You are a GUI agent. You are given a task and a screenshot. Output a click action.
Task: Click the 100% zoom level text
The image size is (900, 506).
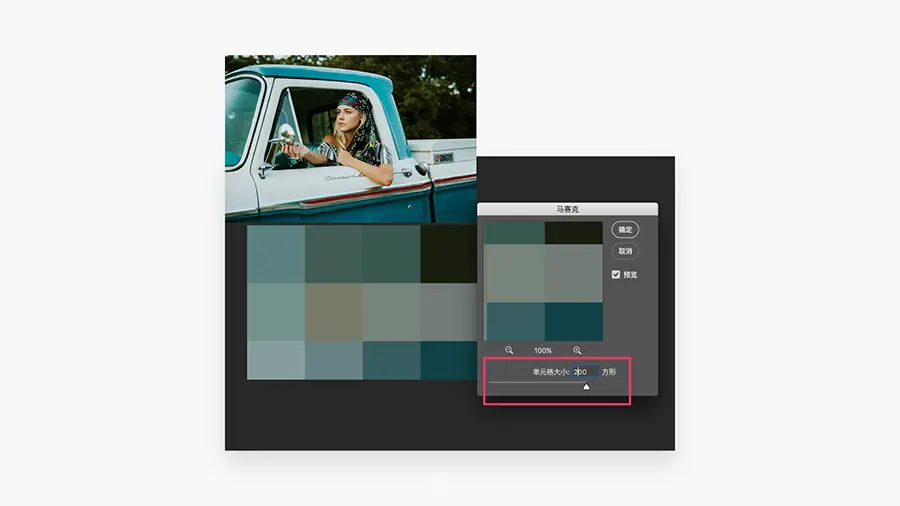543,351
